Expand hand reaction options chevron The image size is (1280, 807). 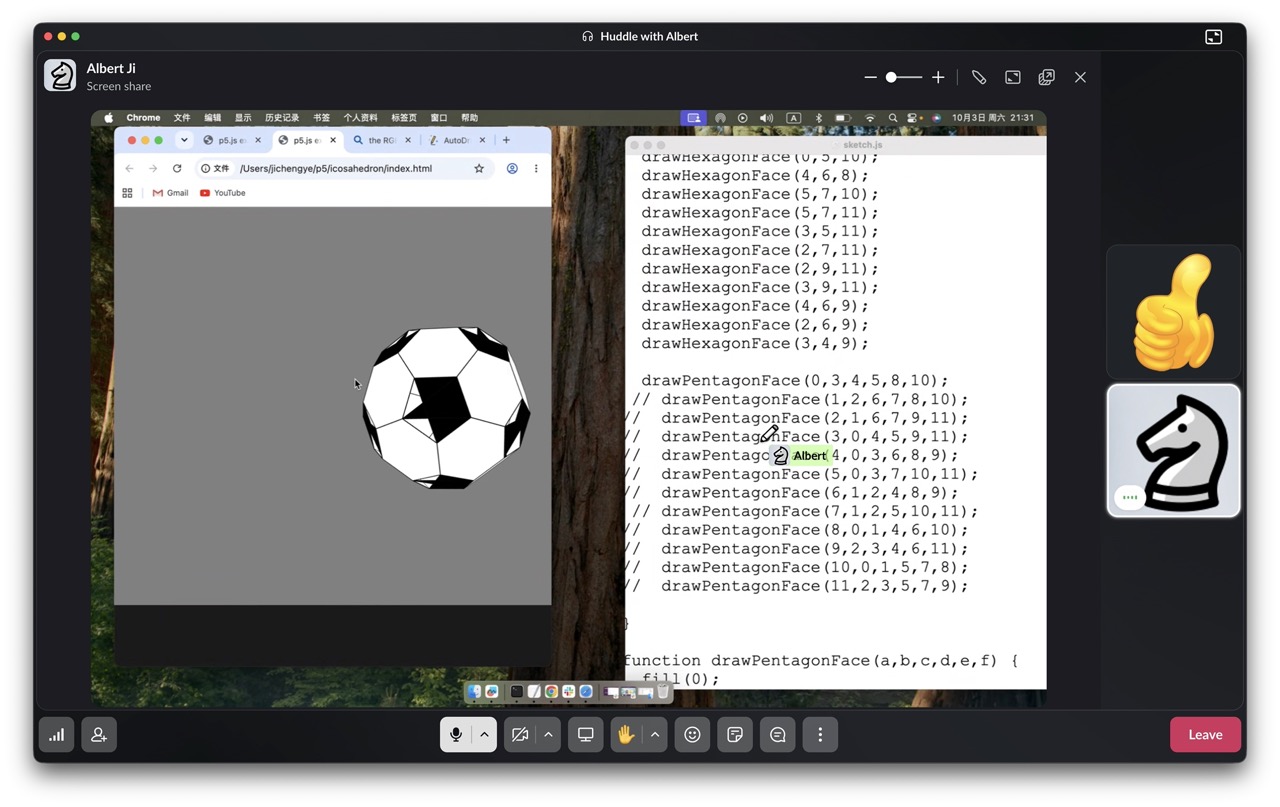(x=655, y=735)
